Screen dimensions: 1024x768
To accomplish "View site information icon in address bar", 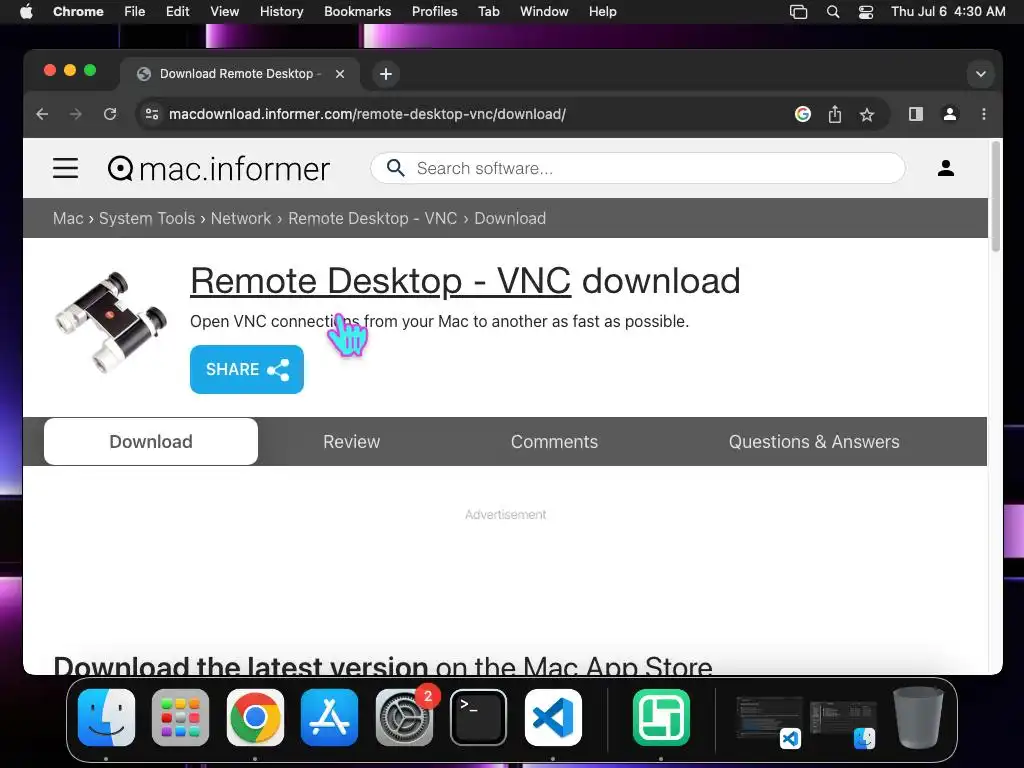I will pyautogui.click(x=152, y=114).
